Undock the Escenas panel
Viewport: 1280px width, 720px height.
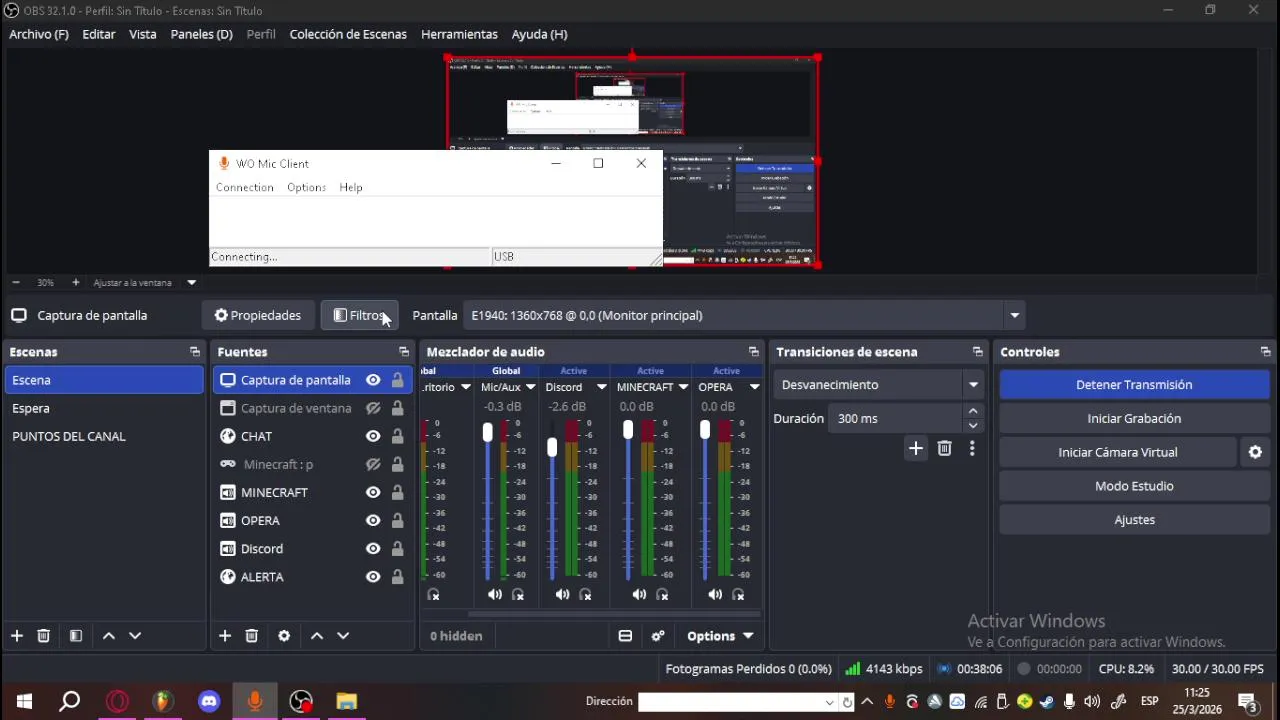click(195, 352)
